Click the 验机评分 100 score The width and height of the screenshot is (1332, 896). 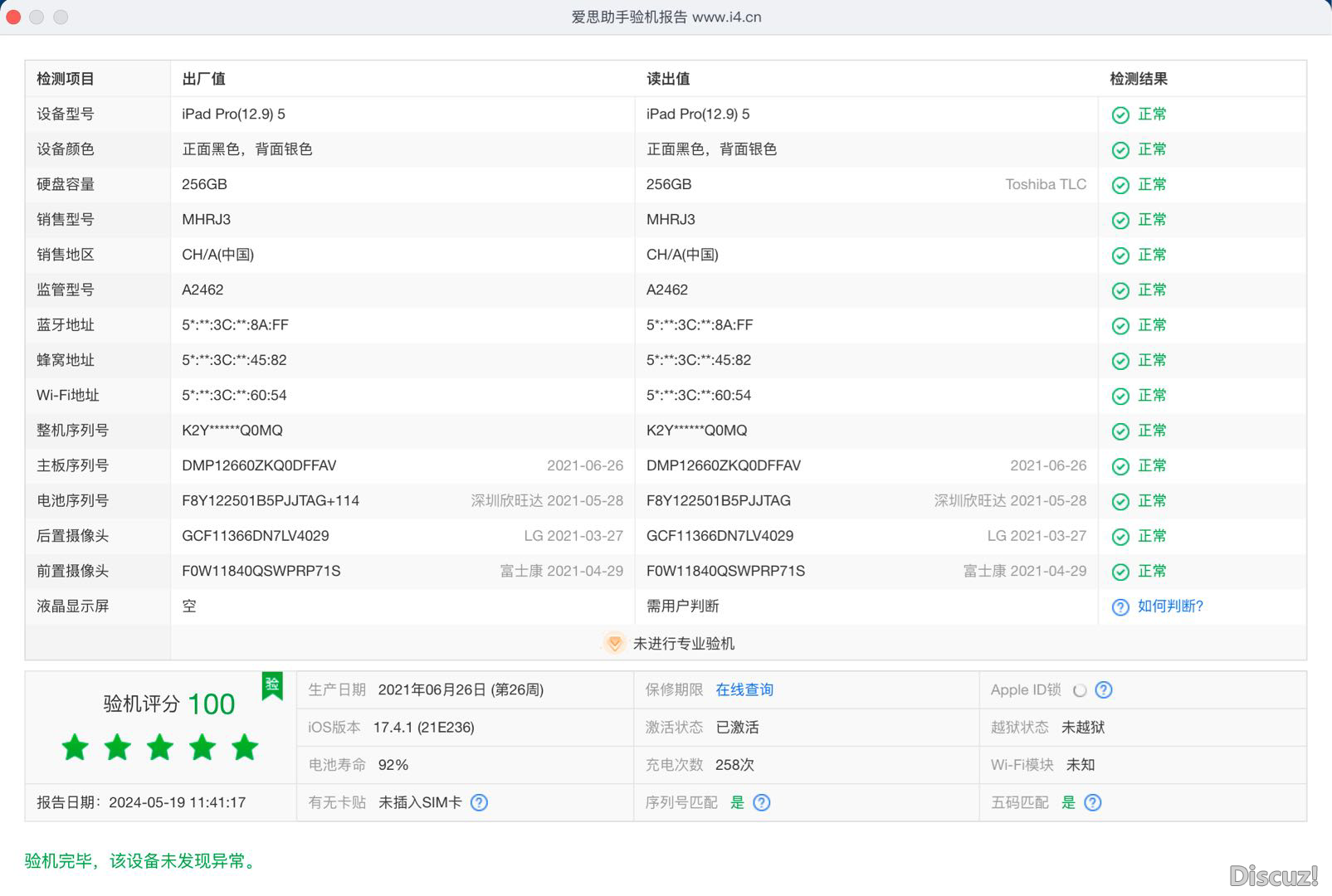click(x=168, y=704)
